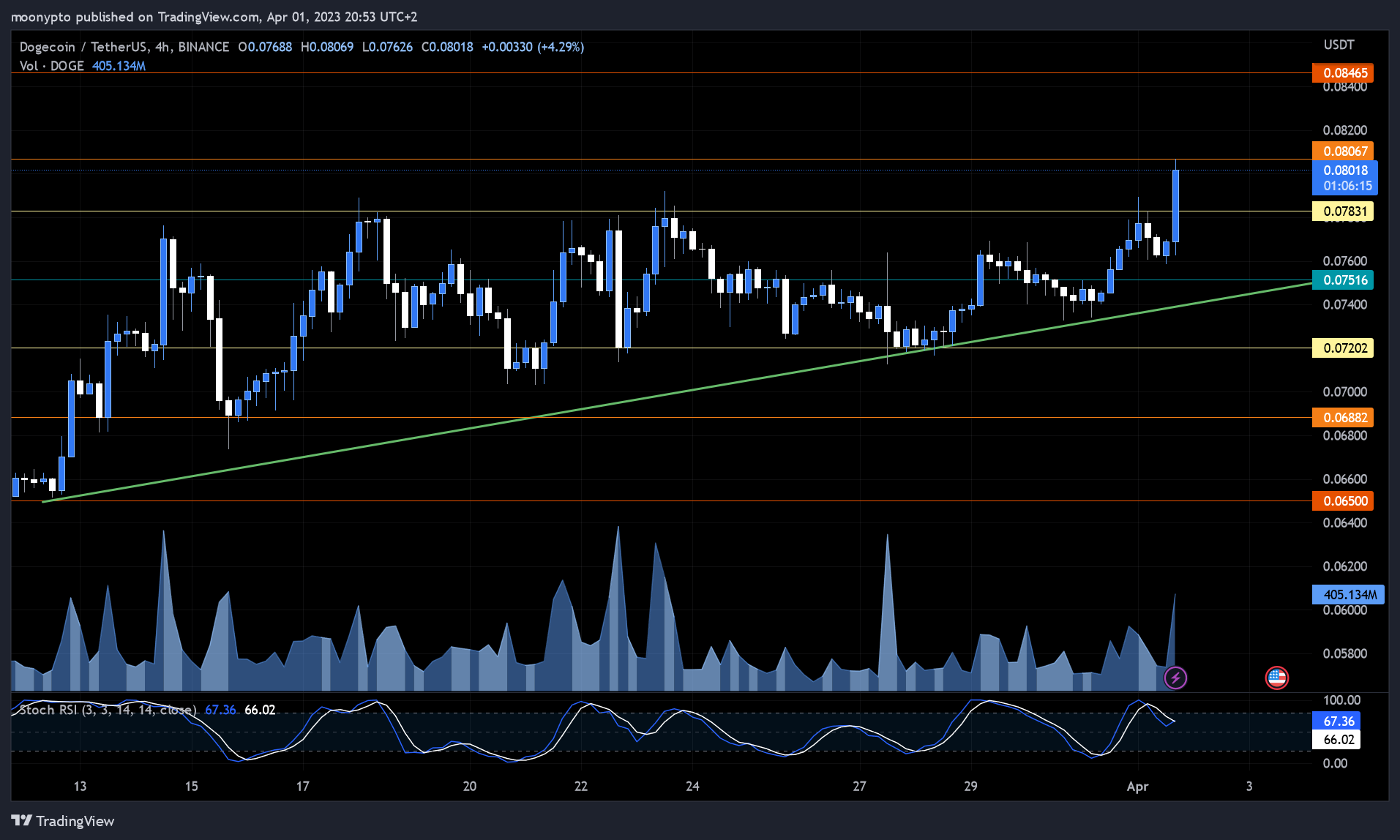The width and height of the screenshot is (1400, 840).
Task: Click the 405.134M volume axis label
Action: [x=1348, y=595]
